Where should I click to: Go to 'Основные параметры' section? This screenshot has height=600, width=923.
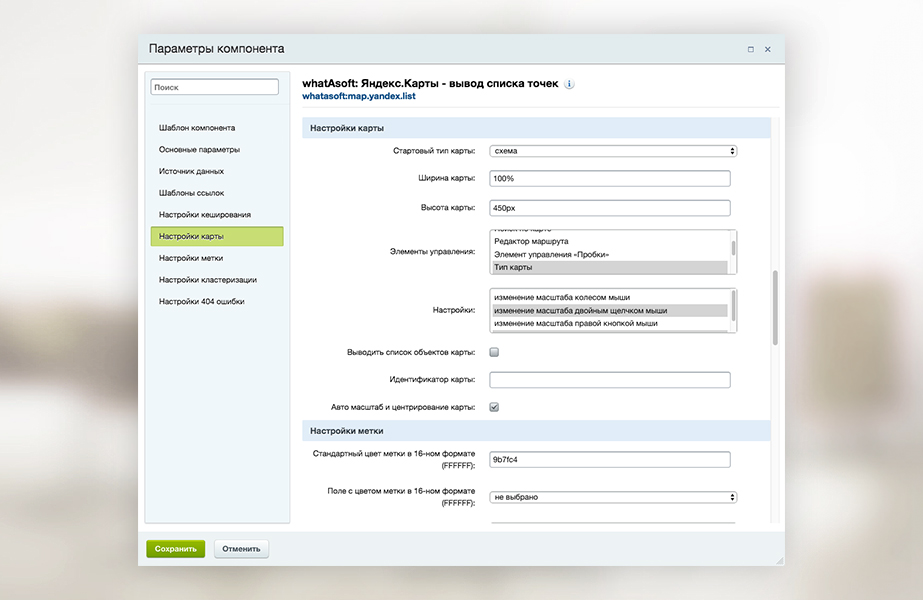click(199, 150)
